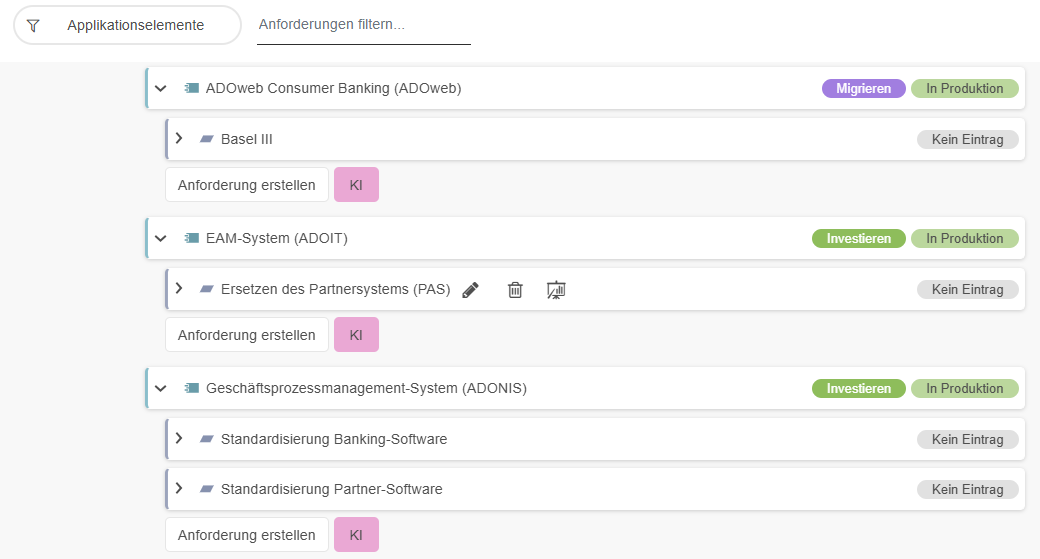Click the application icon beside EAM-System (ADOIT)

tap(191, 238)
